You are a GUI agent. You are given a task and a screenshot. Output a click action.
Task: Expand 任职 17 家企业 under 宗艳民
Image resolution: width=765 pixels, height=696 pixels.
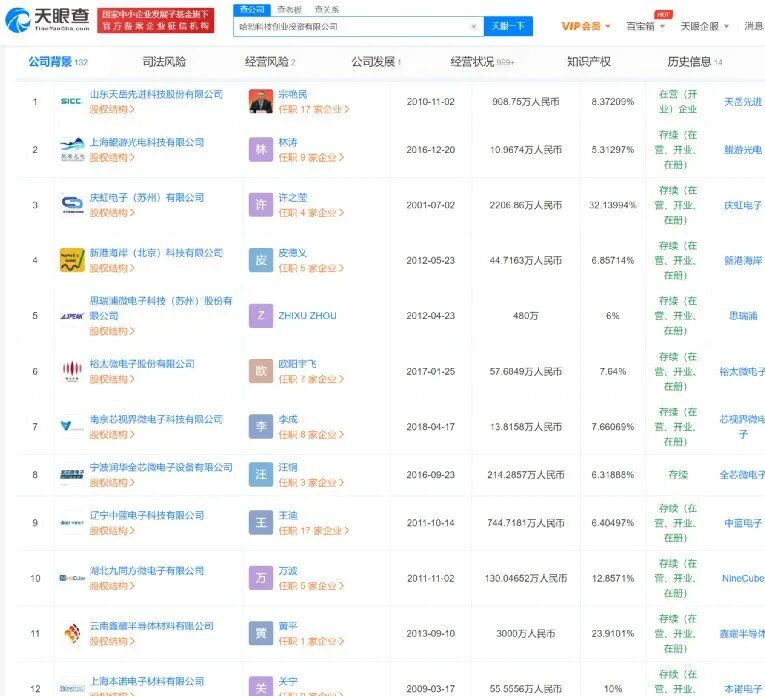tap(314, 110)
